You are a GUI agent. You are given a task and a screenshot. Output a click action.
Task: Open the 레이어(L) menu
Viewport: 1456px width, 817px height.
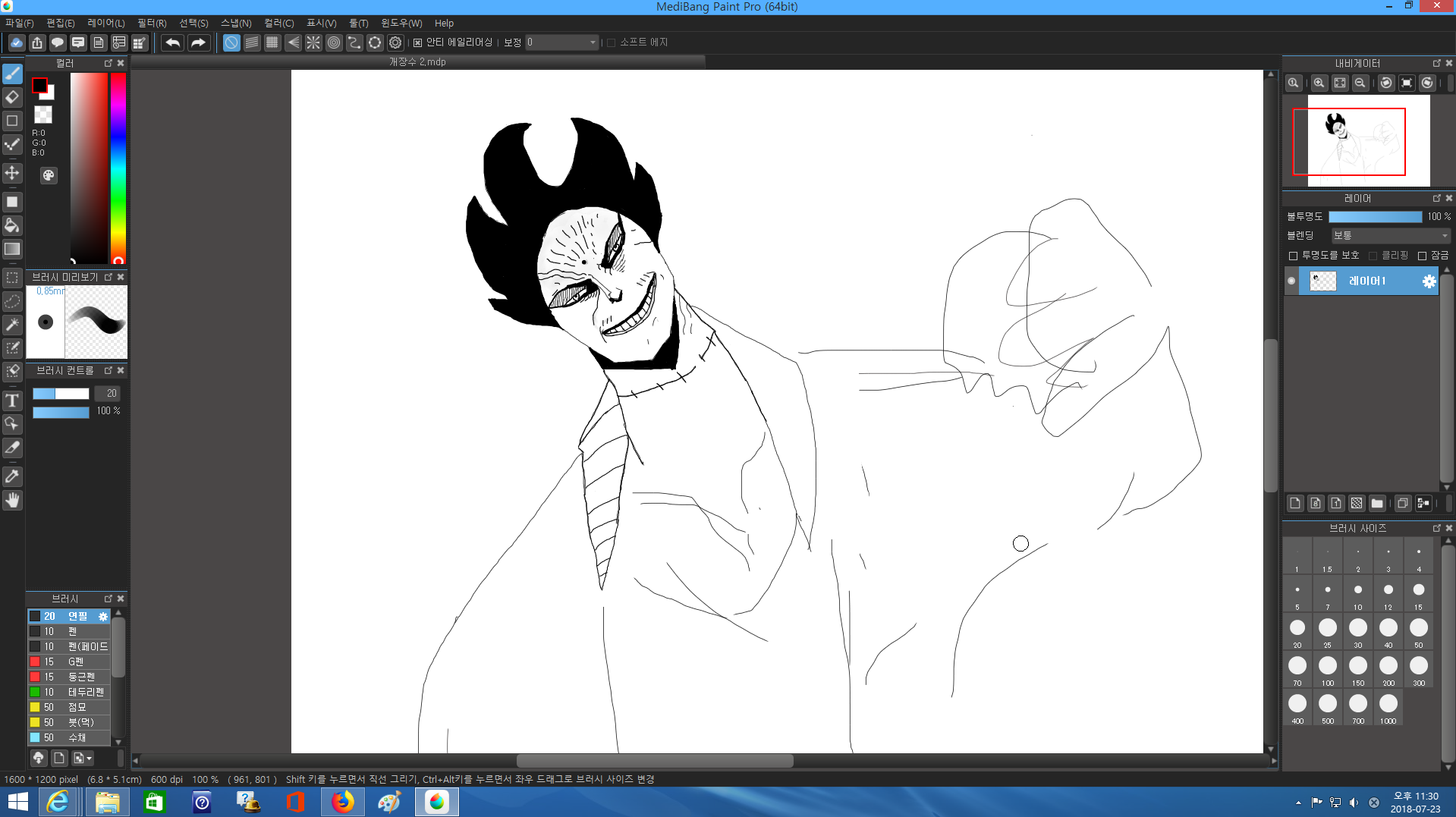[105, 23]
